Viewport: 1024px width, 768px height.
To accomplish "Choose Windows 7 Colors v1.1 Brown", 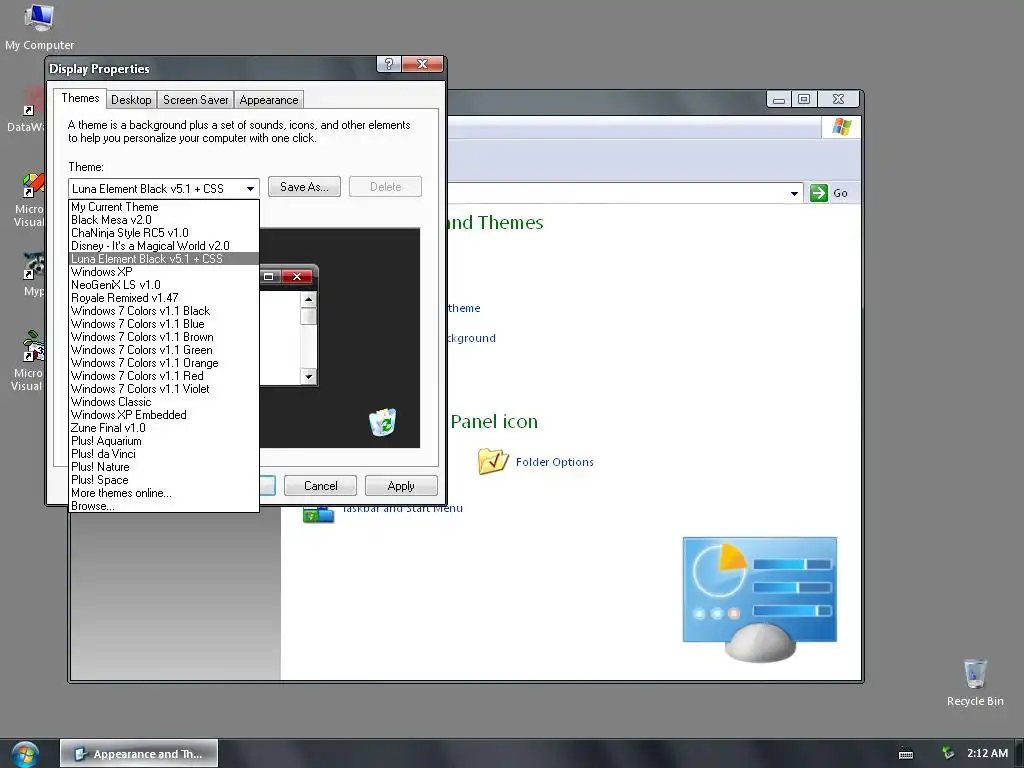I will point(164,337).
